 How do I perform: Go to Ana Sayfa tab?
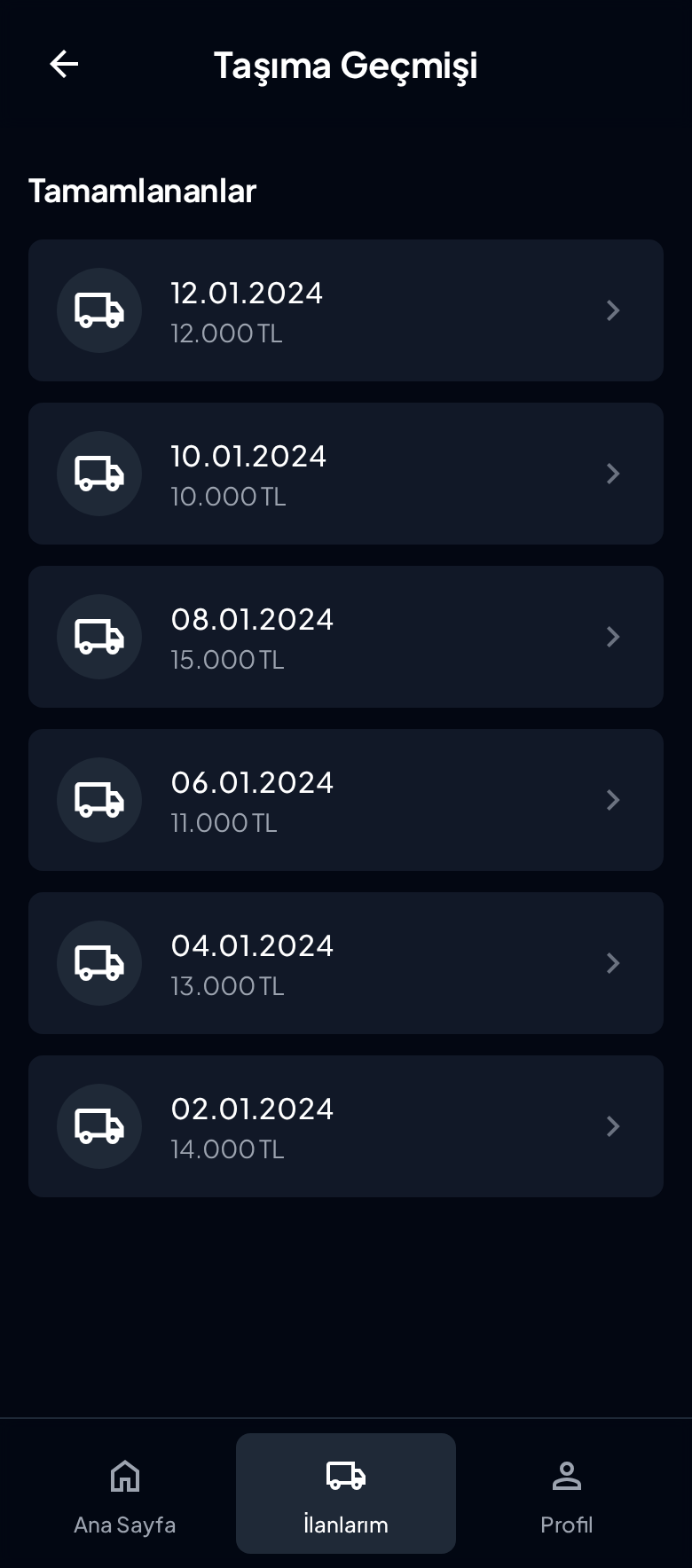125,1494
